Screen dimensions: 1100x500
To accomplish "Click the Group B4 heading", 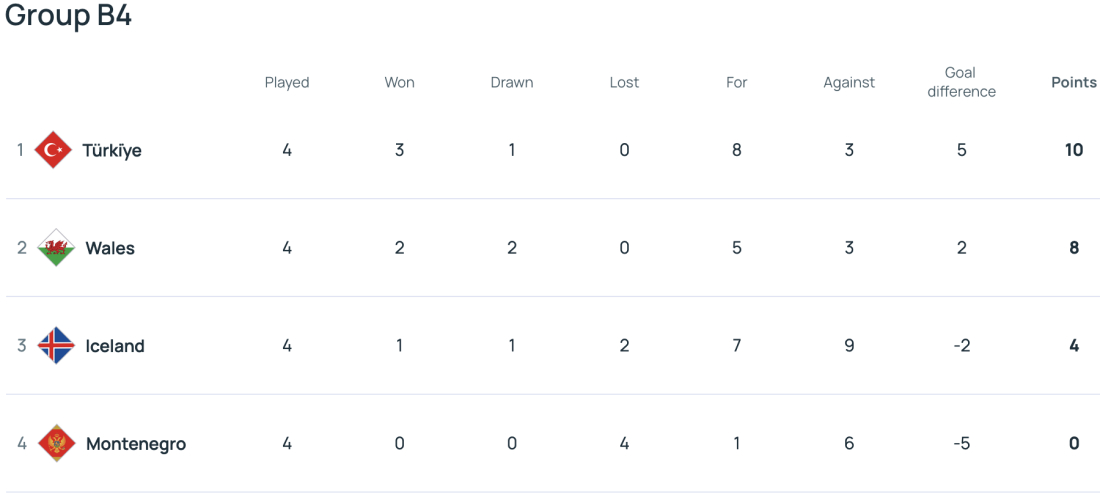I will click(69, 16).
